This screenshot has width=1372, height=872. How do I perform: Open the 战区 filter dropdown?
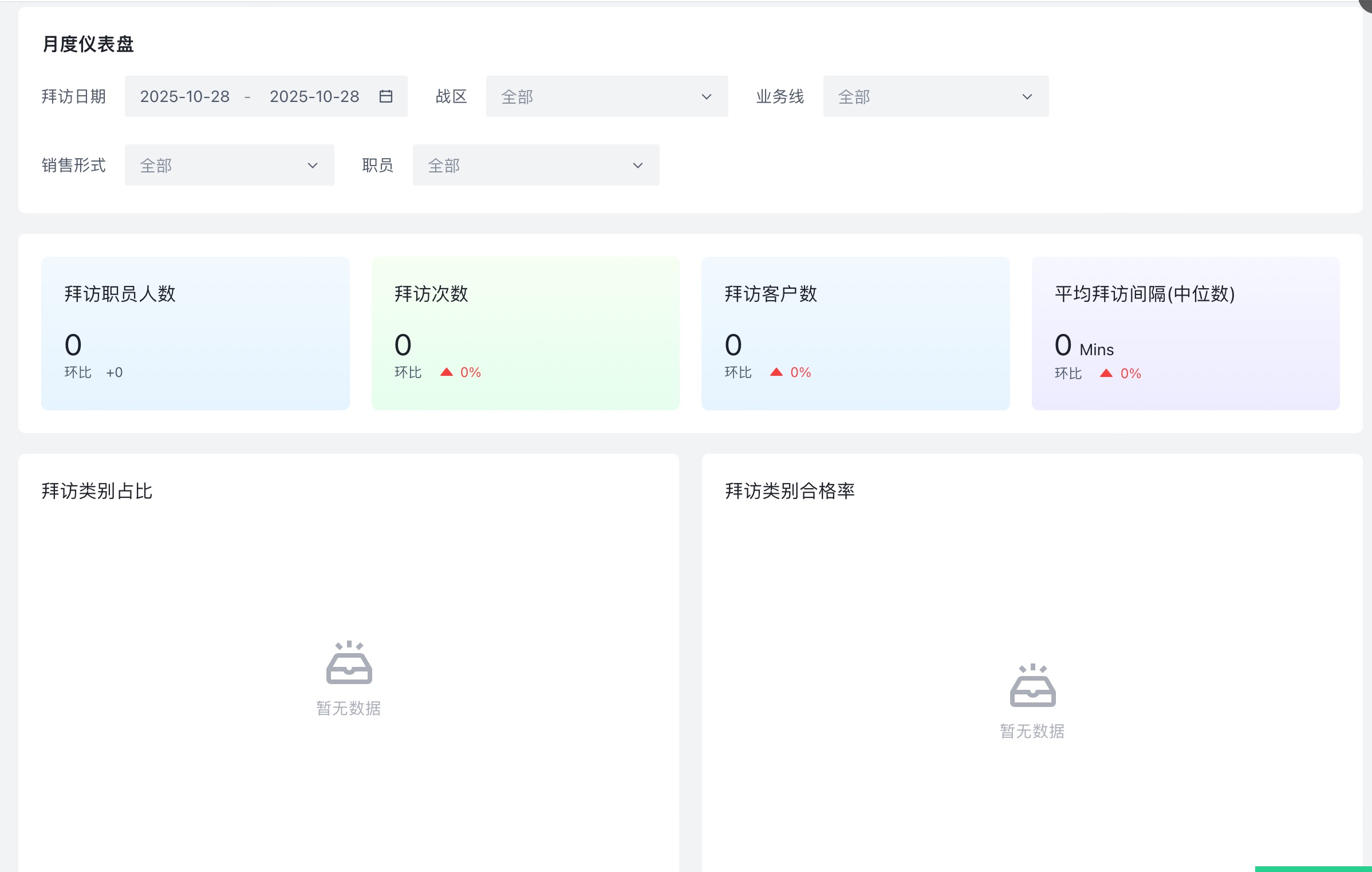coord(606,96)
